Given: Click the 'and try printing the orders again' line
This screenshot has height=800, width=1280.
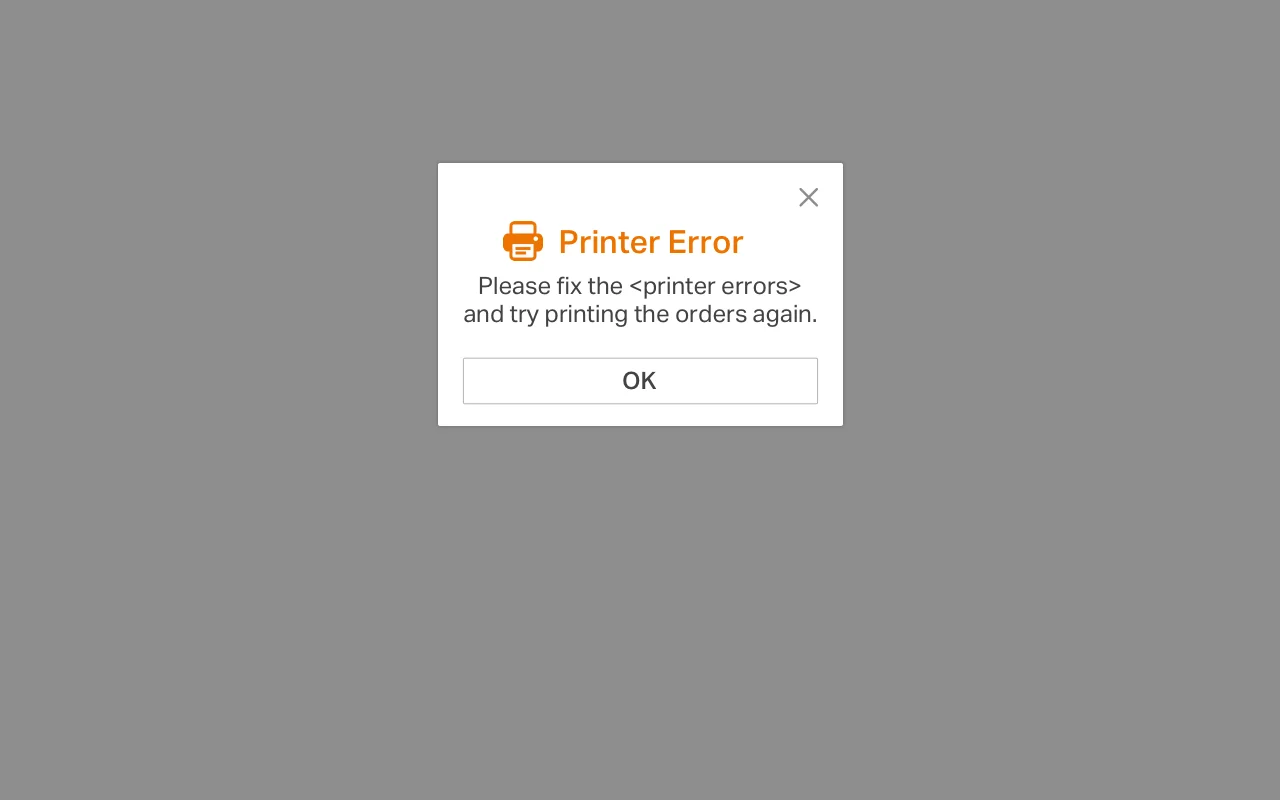Looking at the screenshot, I should click(x=640, y=314).
